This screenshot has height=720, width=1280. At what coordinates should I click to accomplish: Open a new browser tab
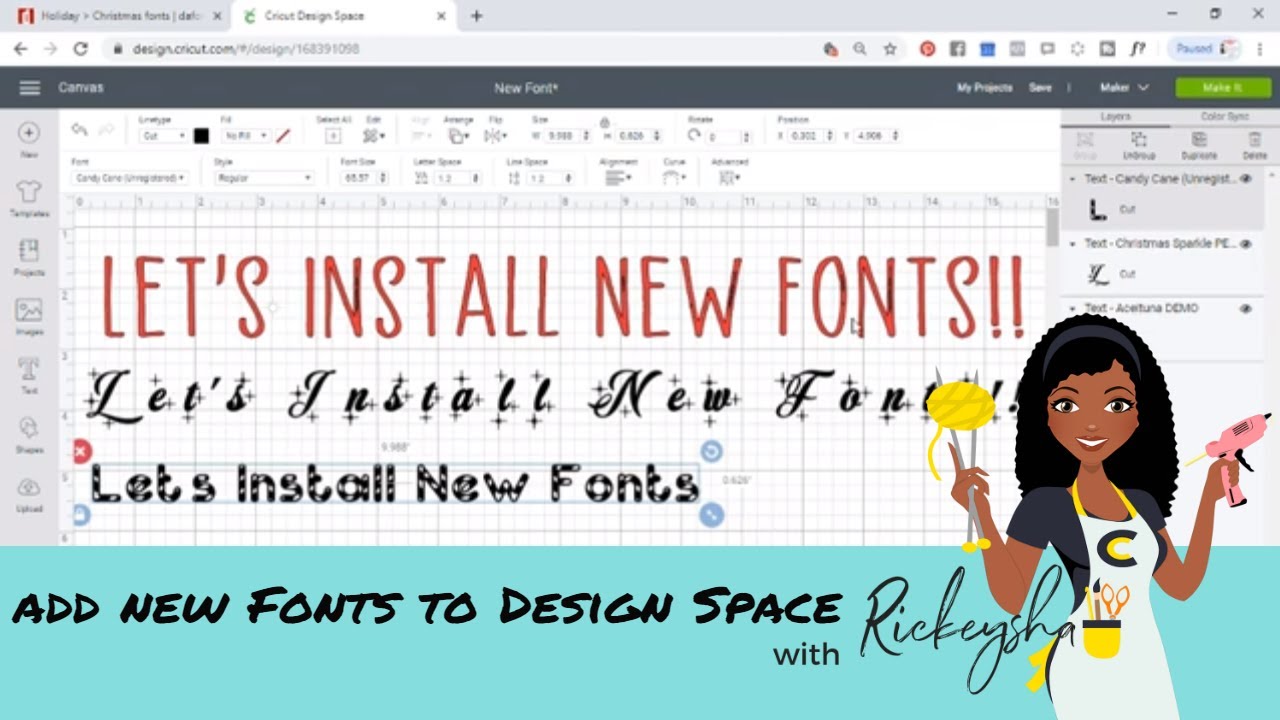coord(477,16)
